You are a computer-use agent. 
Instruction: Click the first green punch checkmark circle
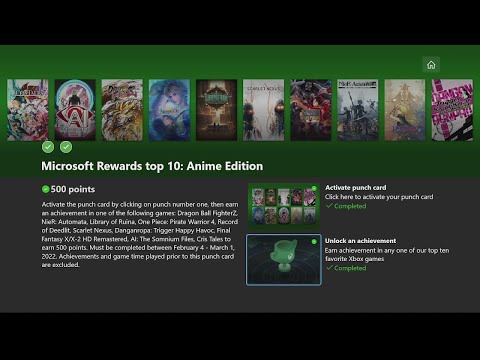click(48, 147)
